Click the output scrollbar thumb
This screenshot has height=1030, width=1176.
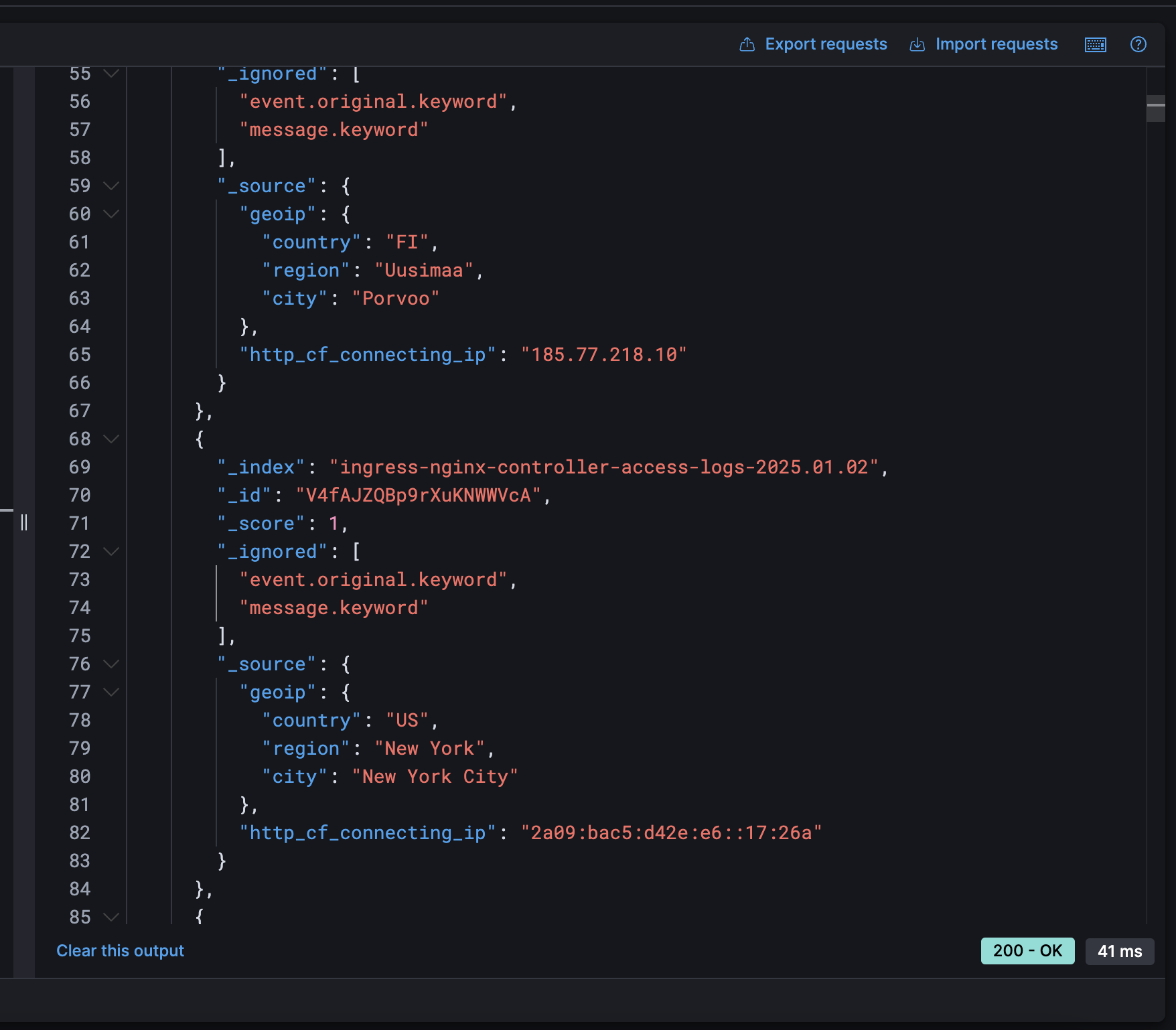[1156, 108]
